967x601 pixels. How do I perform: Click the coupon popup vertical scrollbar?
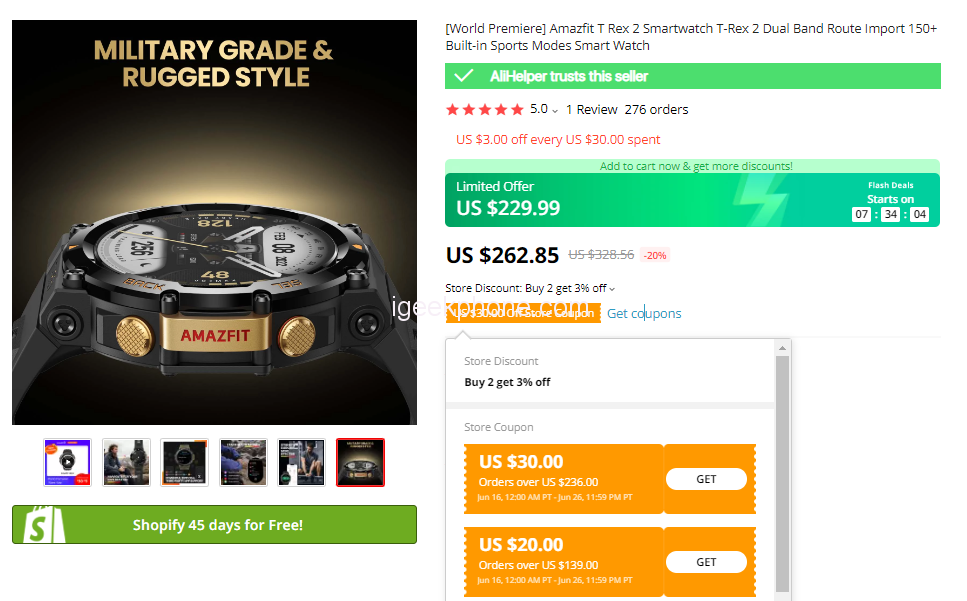pyautogui.click(x=782, y=470)
